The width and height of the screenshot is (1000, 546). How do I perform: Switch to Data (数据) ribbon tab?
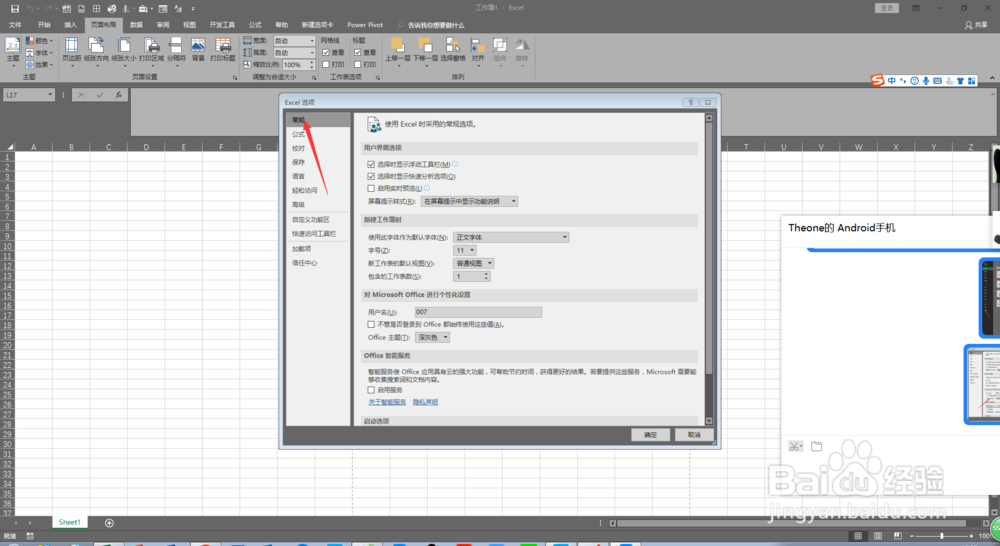coord(136,25)
